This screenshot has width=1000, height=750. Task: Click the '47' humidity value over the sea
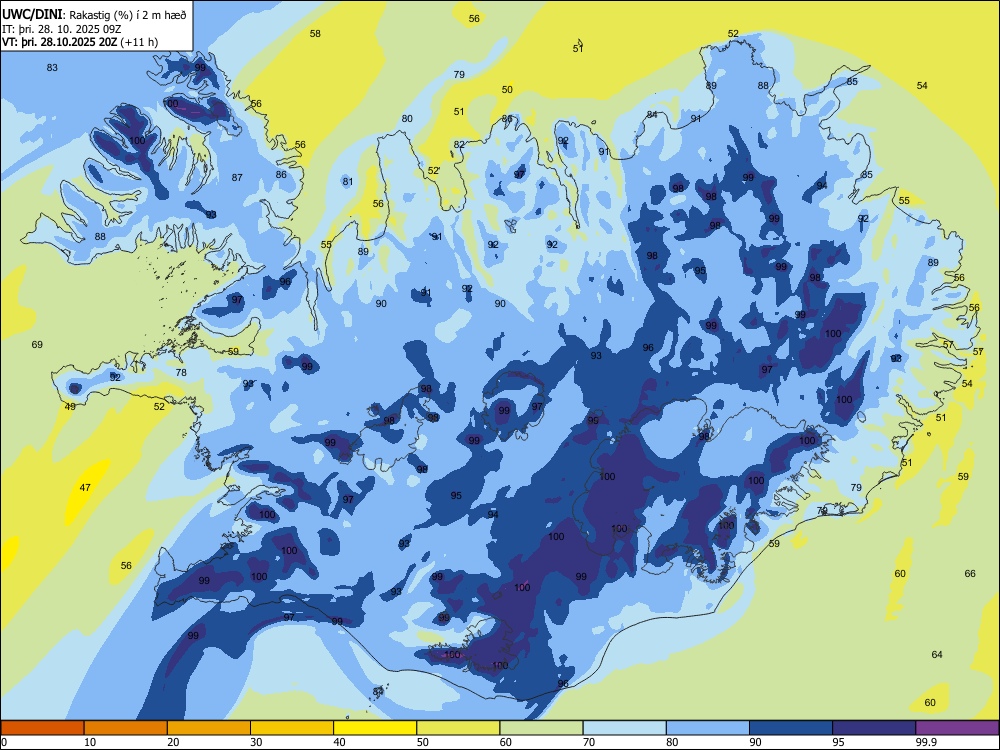[85, 488]
